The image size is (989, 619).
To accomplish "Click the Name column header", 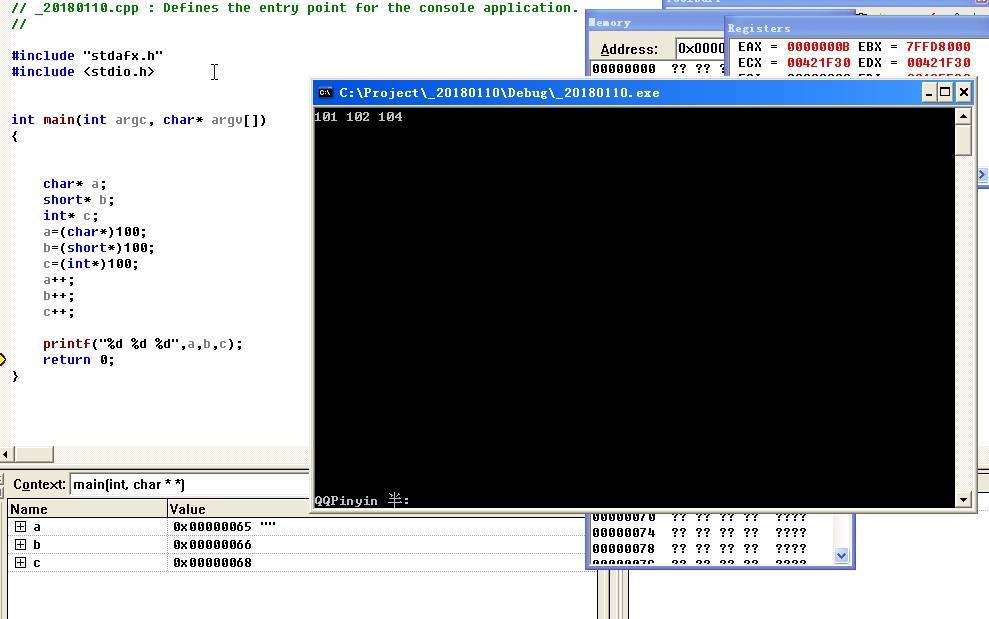I will (x=87, y=509).
